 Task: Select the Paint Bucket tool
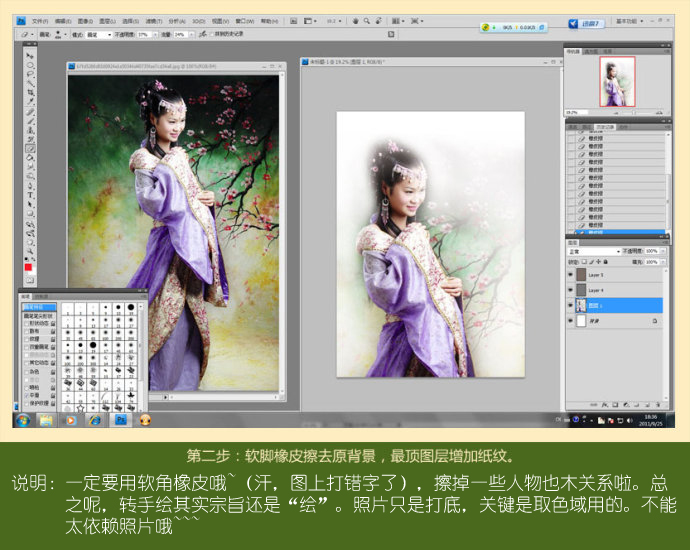tap(30, 158)
